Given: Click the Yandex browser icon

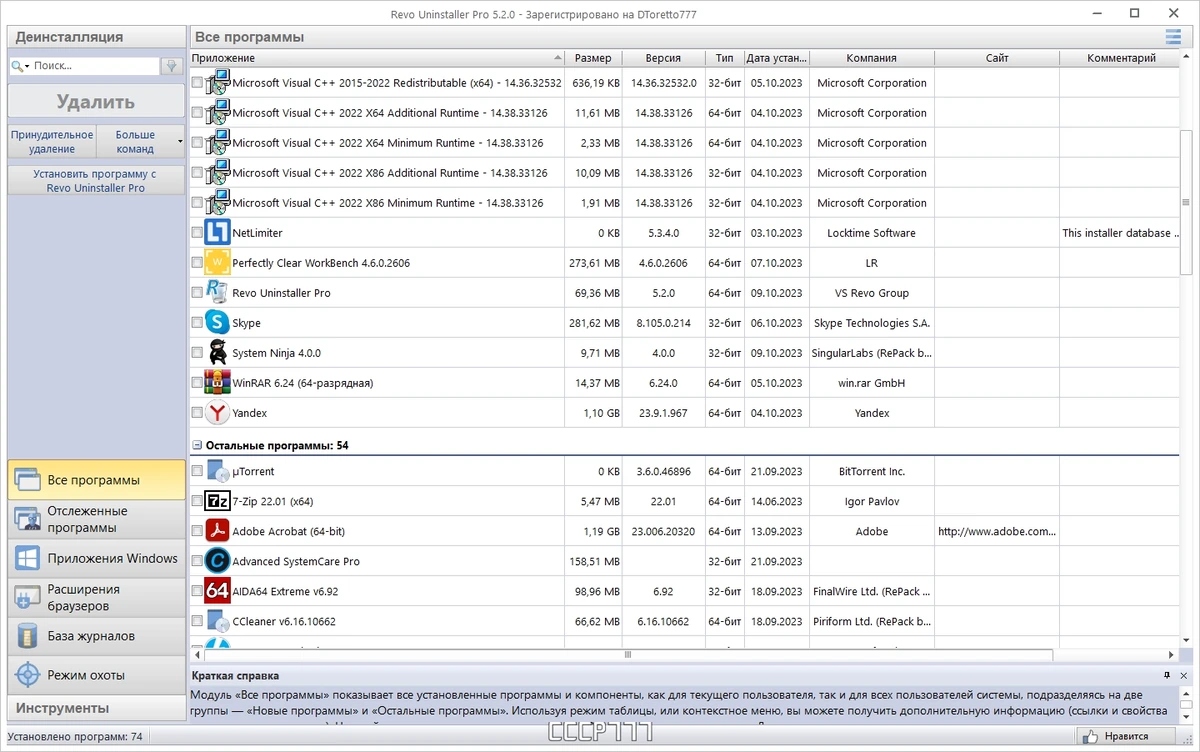Looking at the screenshot, I should (x=217, y=413).
